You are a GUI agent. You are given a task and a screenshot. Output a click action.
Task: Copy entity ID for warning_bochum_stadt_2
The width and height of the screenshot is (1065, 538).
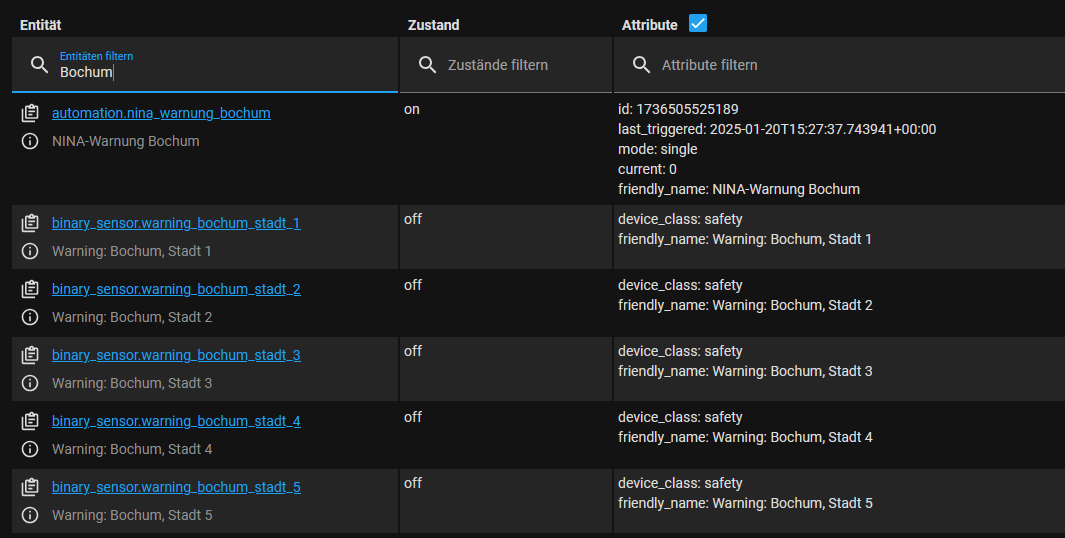(30, 290)
